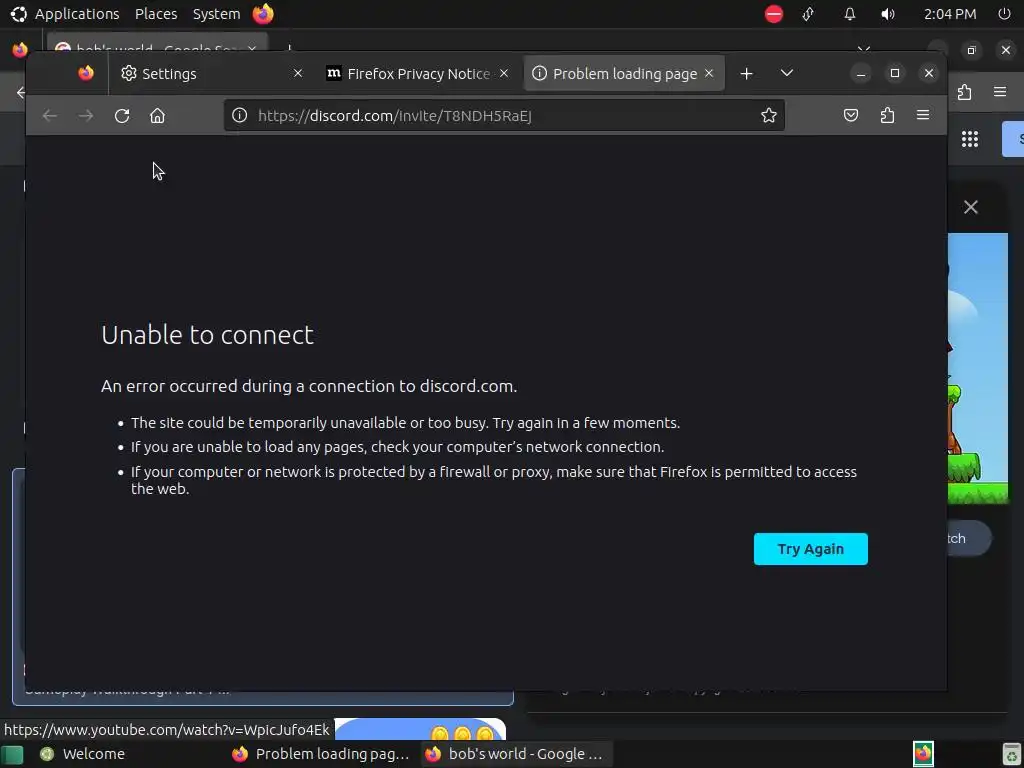
Task: Restore the background Firefox window size
Action: (972, 50)
